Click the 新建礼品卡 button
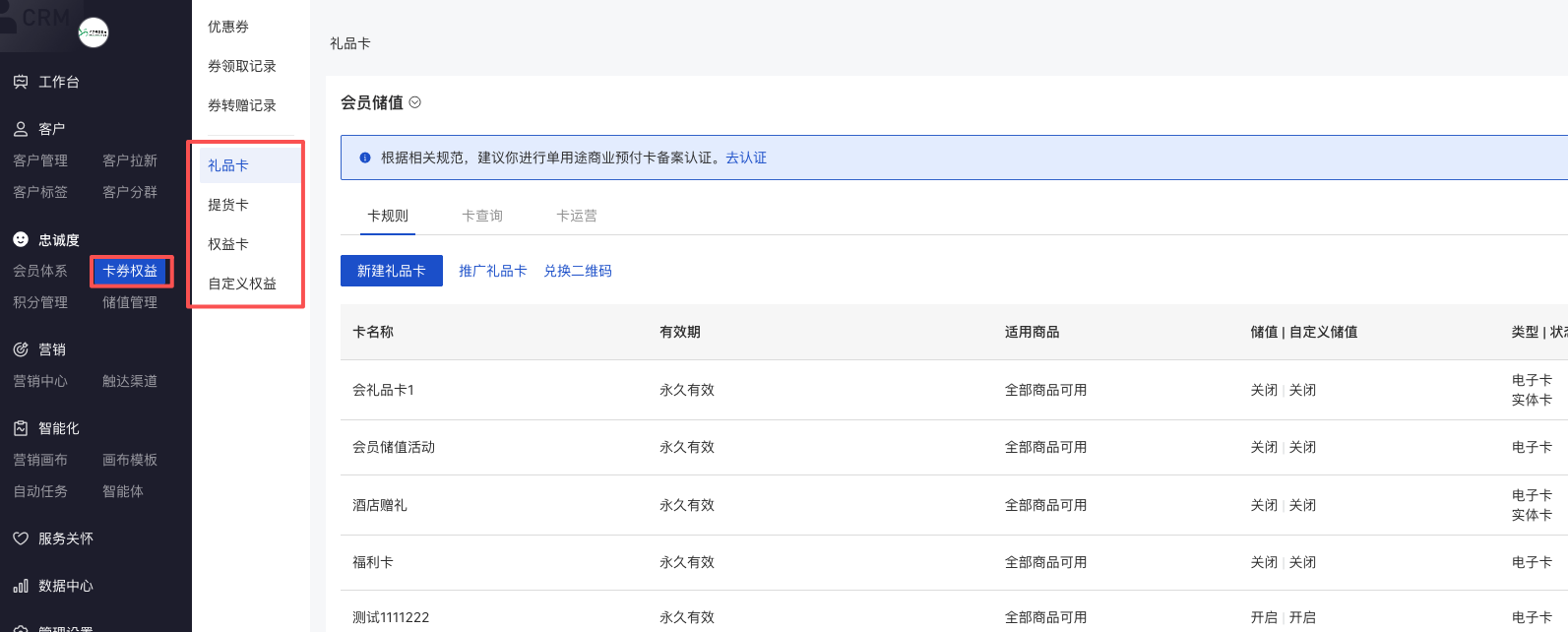The width and height of the screenshot is (1568, 632). click(x=392, y=271)
